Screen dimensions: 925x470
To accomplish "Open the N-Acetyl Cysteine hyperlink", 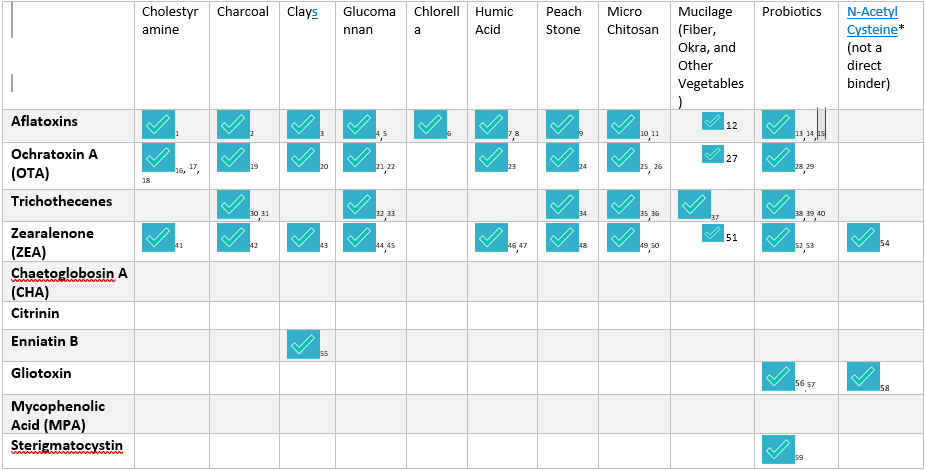I will (x=872, y=20).
